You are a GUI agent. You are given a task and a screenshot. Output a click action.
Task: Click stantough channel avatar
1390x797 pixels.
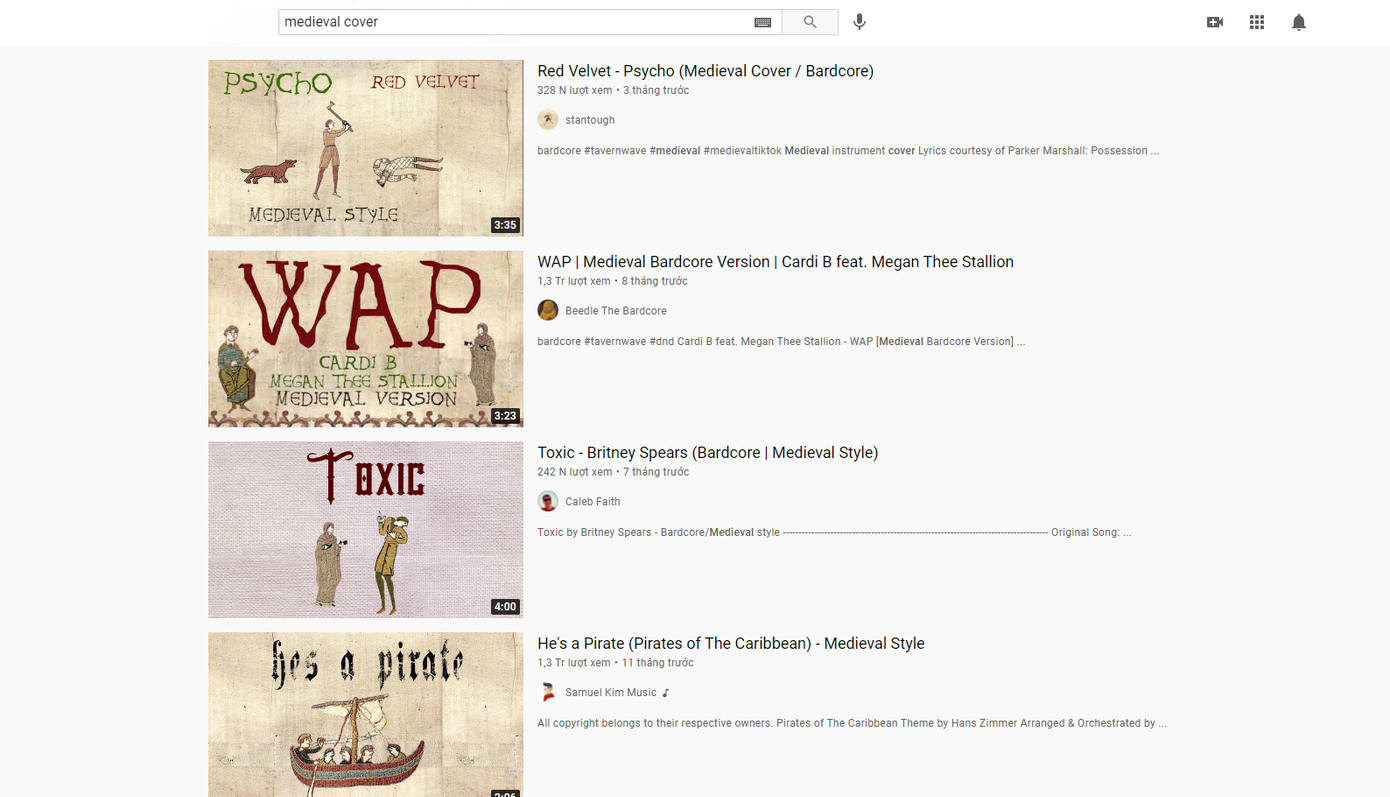(x=548, y=120)
